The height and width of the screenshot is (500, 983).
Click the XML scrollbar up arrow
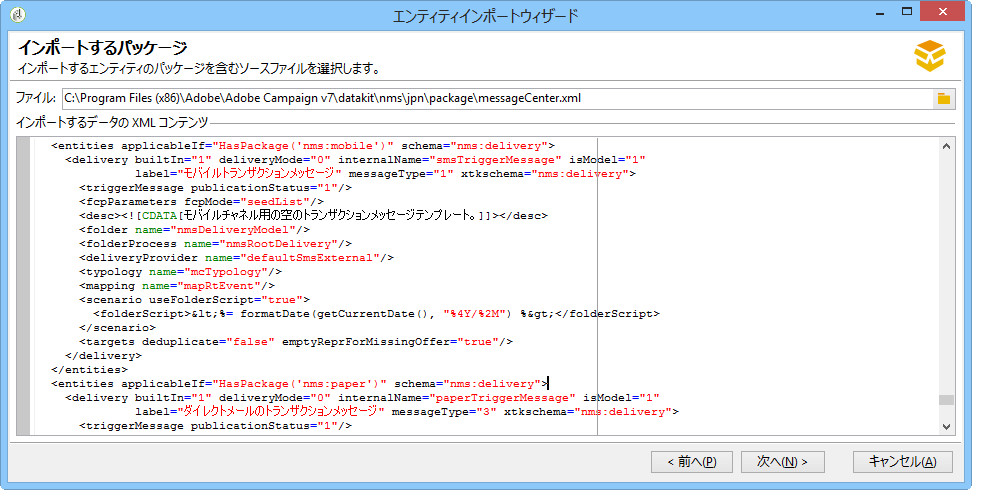click(947, 146)
